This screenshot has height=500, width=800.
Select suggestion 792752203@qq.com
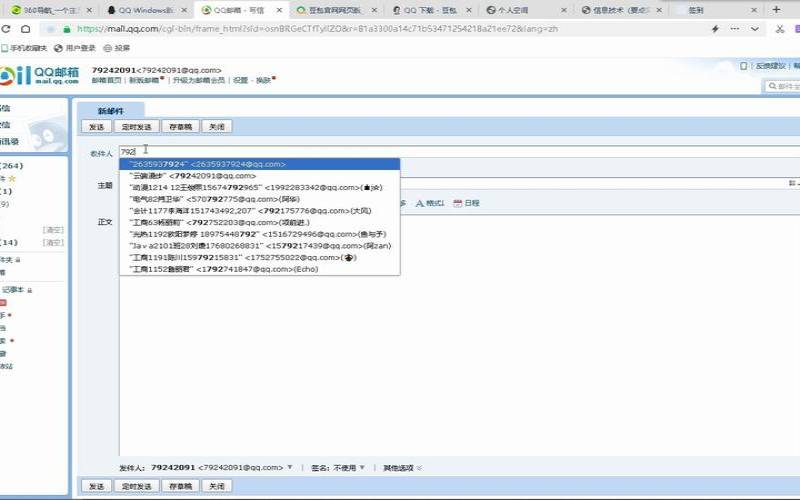point(260,222)
